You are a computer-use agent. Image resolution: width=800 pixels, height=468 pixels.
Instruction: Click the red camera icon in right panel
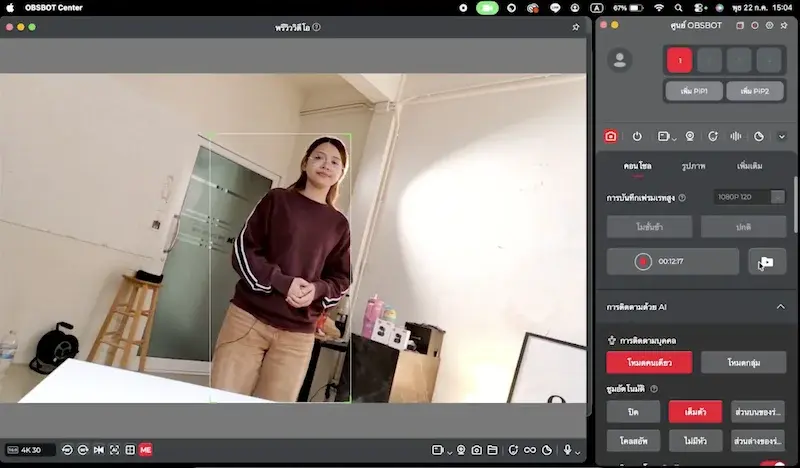click(610, 136)
